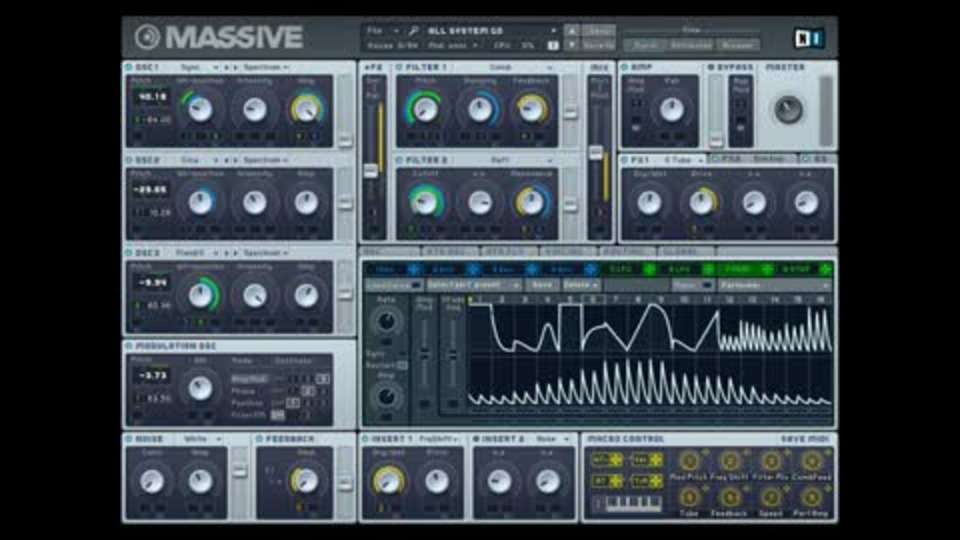This screenshot has height=540, width=960.
Task: Click the Speed macro knob
Action: pos(771,497)
